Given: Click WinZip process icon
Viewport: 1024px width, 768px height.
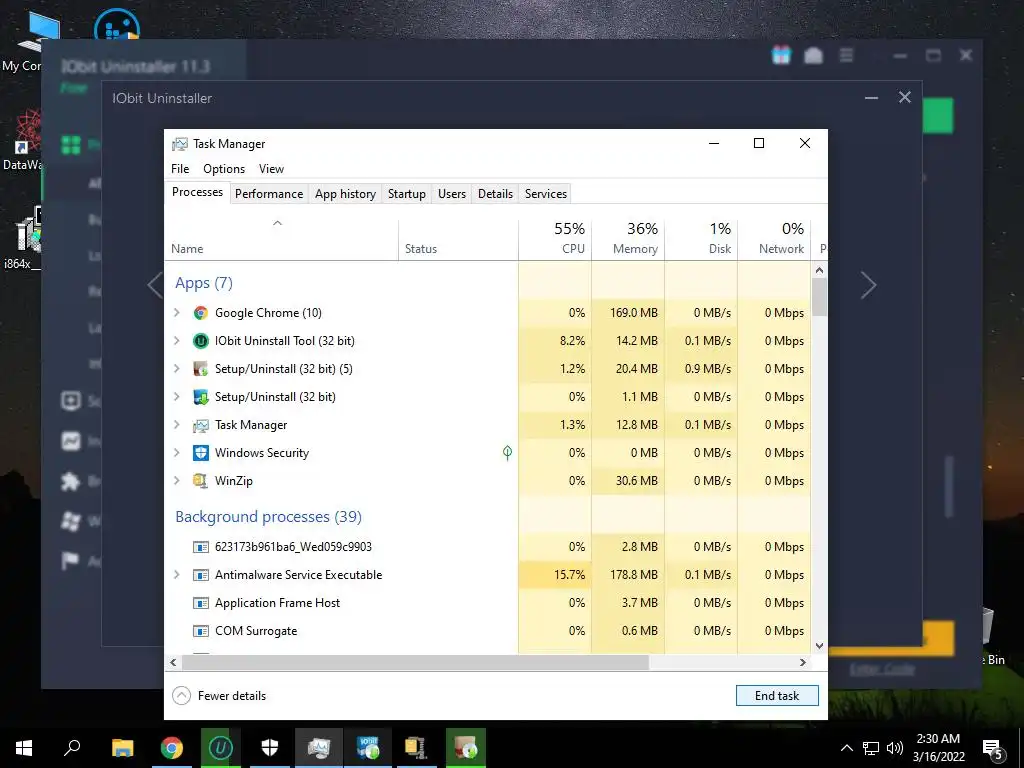Looking at the screenshot, I should [200, 481].
